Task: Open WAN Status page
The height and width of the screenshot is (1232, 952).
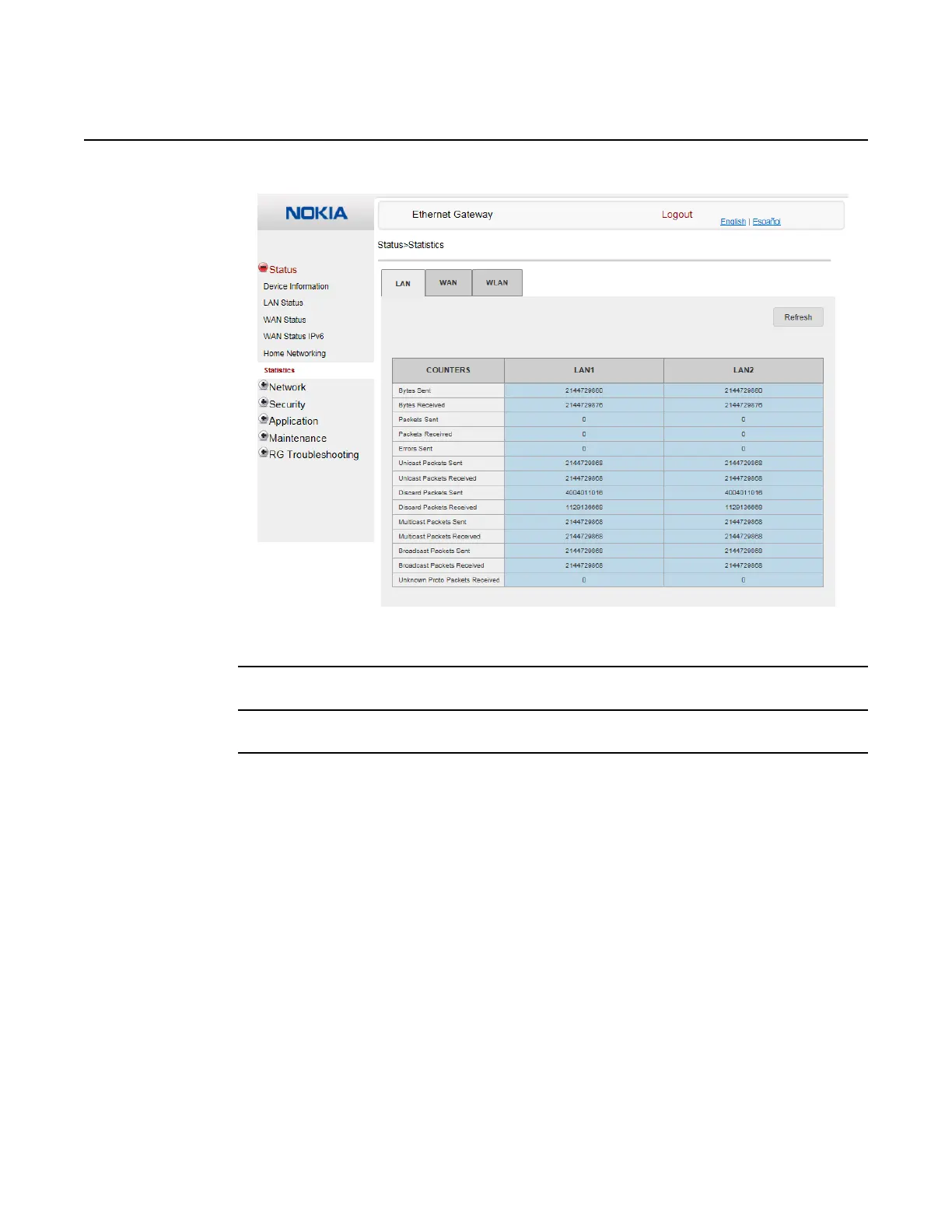Action: pyautogui.click(x=285, y=320)
